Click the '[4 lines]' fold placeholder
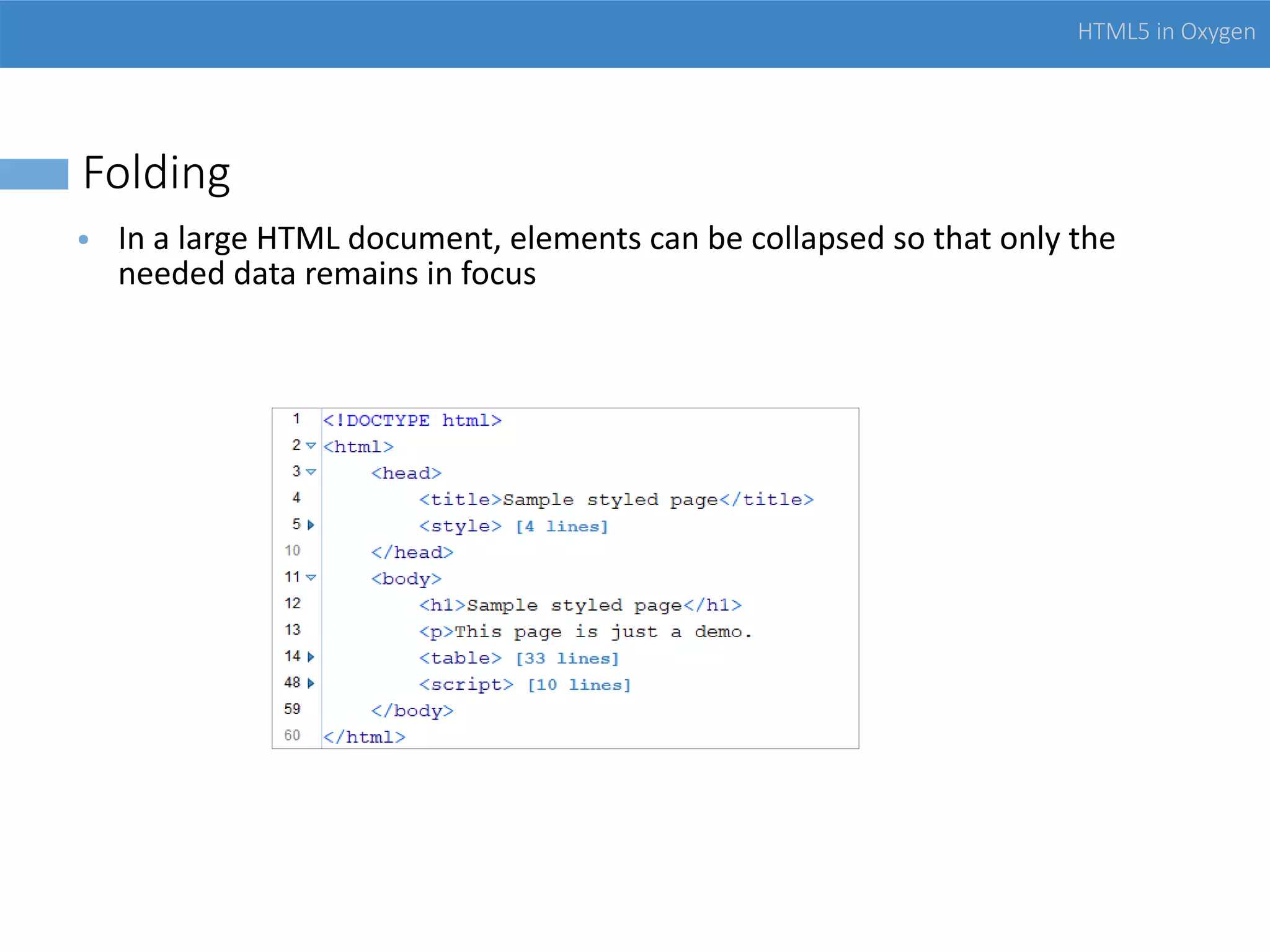Viewport: 1270px width, 952px height. pos(562,526)
